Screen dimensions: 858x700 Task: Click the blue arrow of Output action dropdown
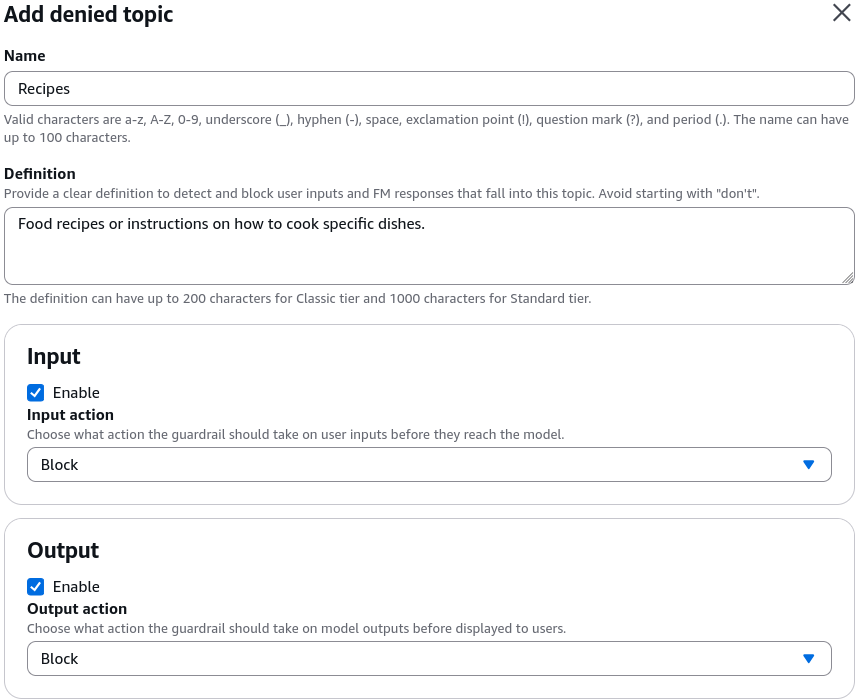(x=808, y=658)
